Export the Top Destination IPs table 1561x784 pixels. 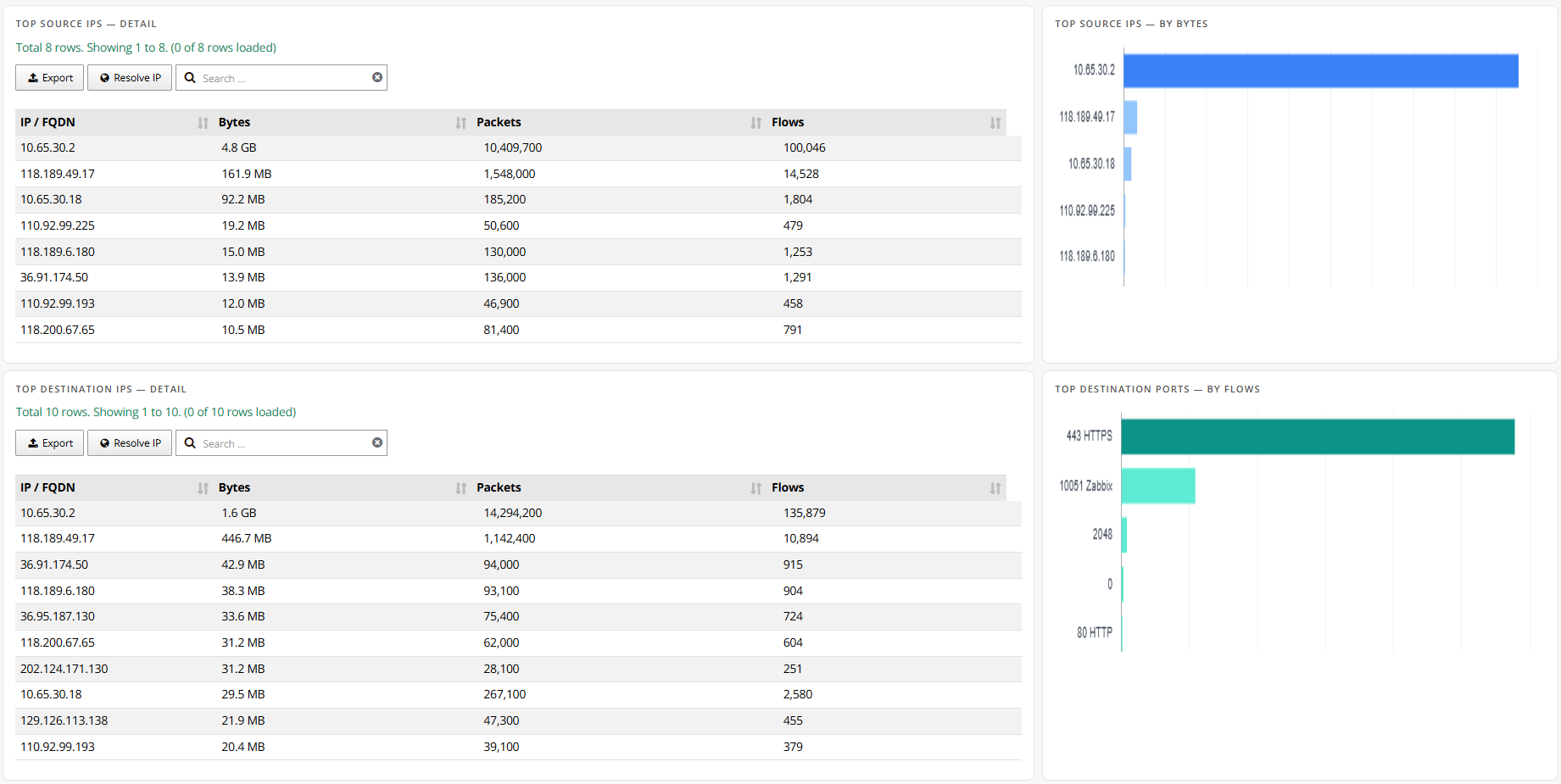[x=50, y=443]
